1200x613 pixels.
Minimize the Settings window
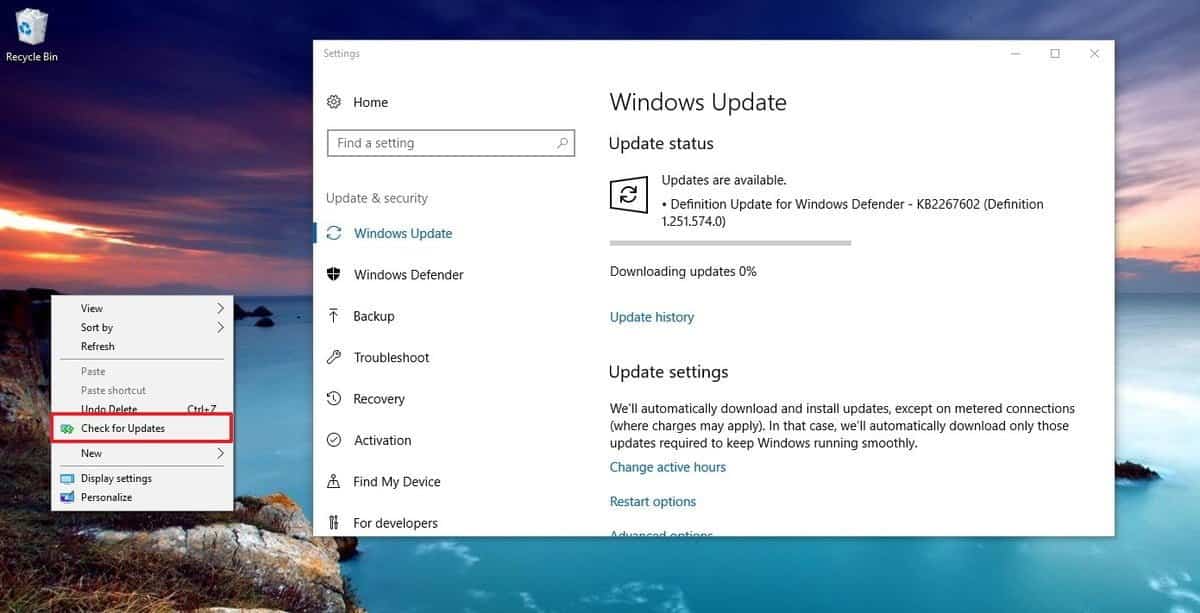(1015, 54)
